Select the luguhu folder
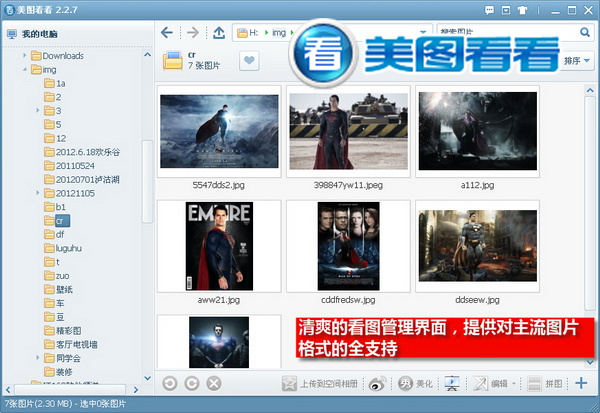 pos(63,248)
